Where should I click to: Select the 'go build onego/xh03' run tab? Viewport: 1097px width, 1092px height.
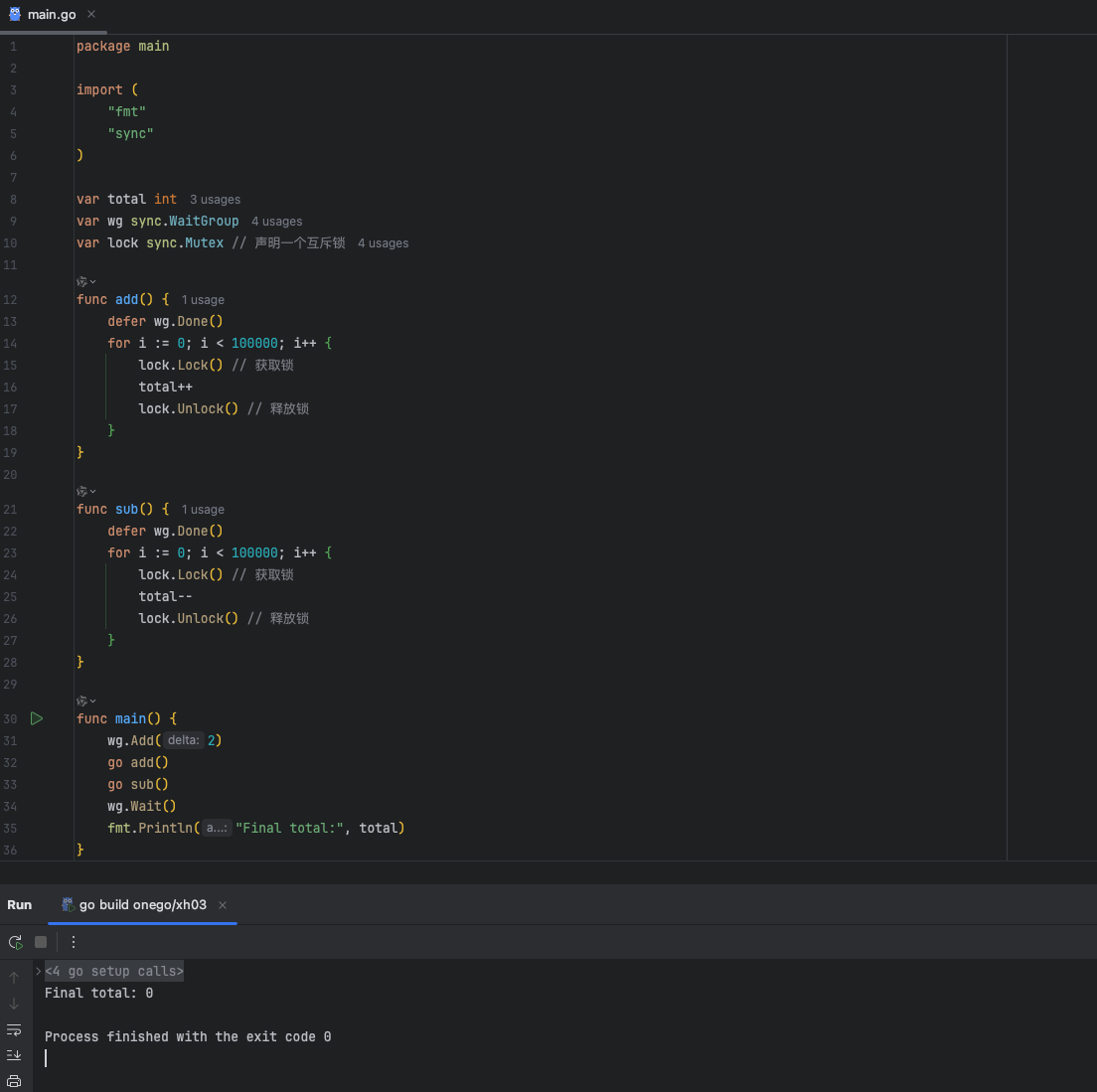[x=143, y=904]
